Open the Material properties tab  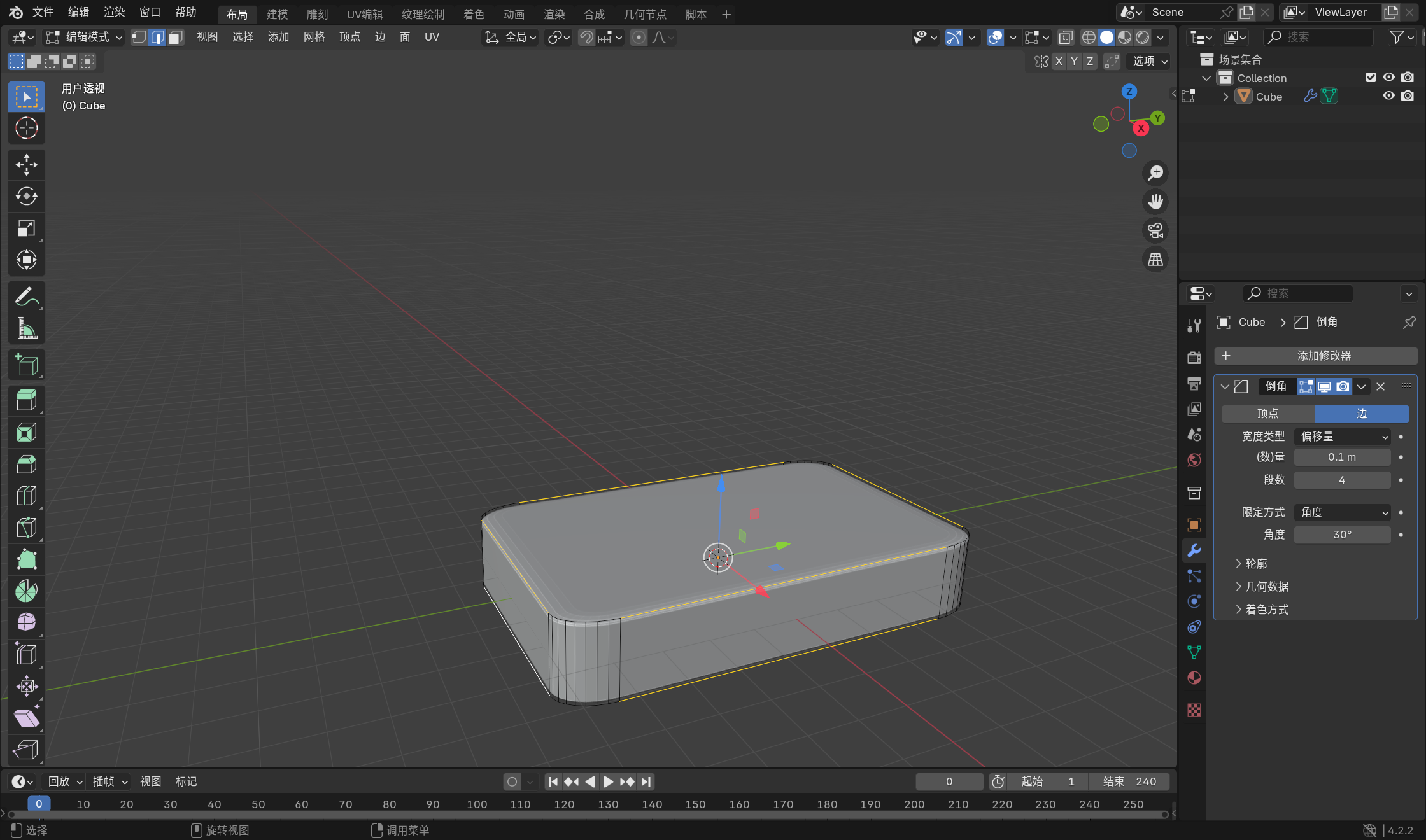point(1194,678)
